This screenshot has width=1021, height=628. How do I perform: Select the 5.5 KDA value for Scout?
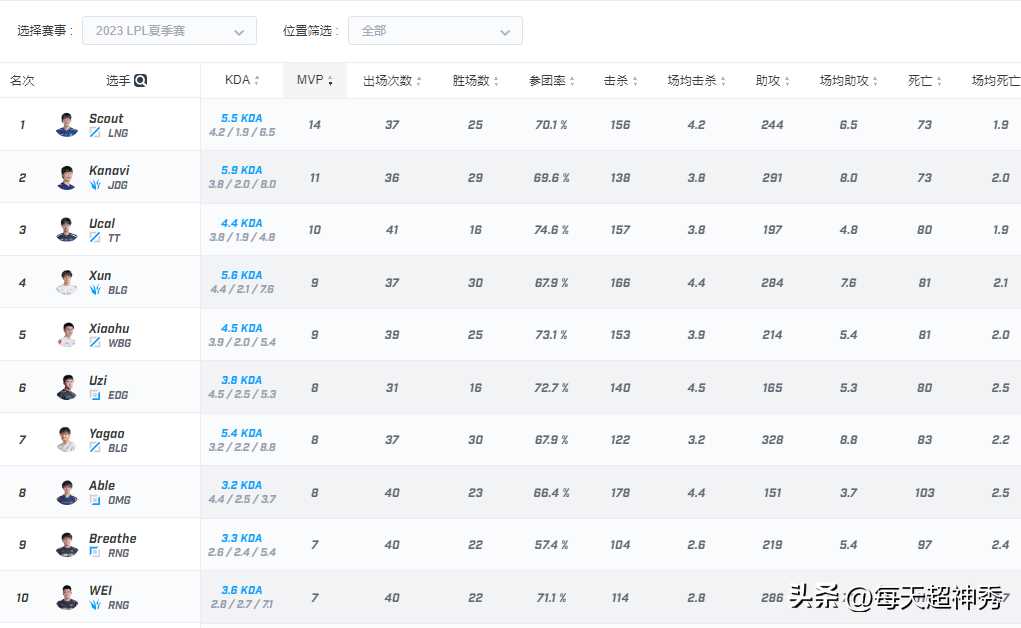point(242,118)
